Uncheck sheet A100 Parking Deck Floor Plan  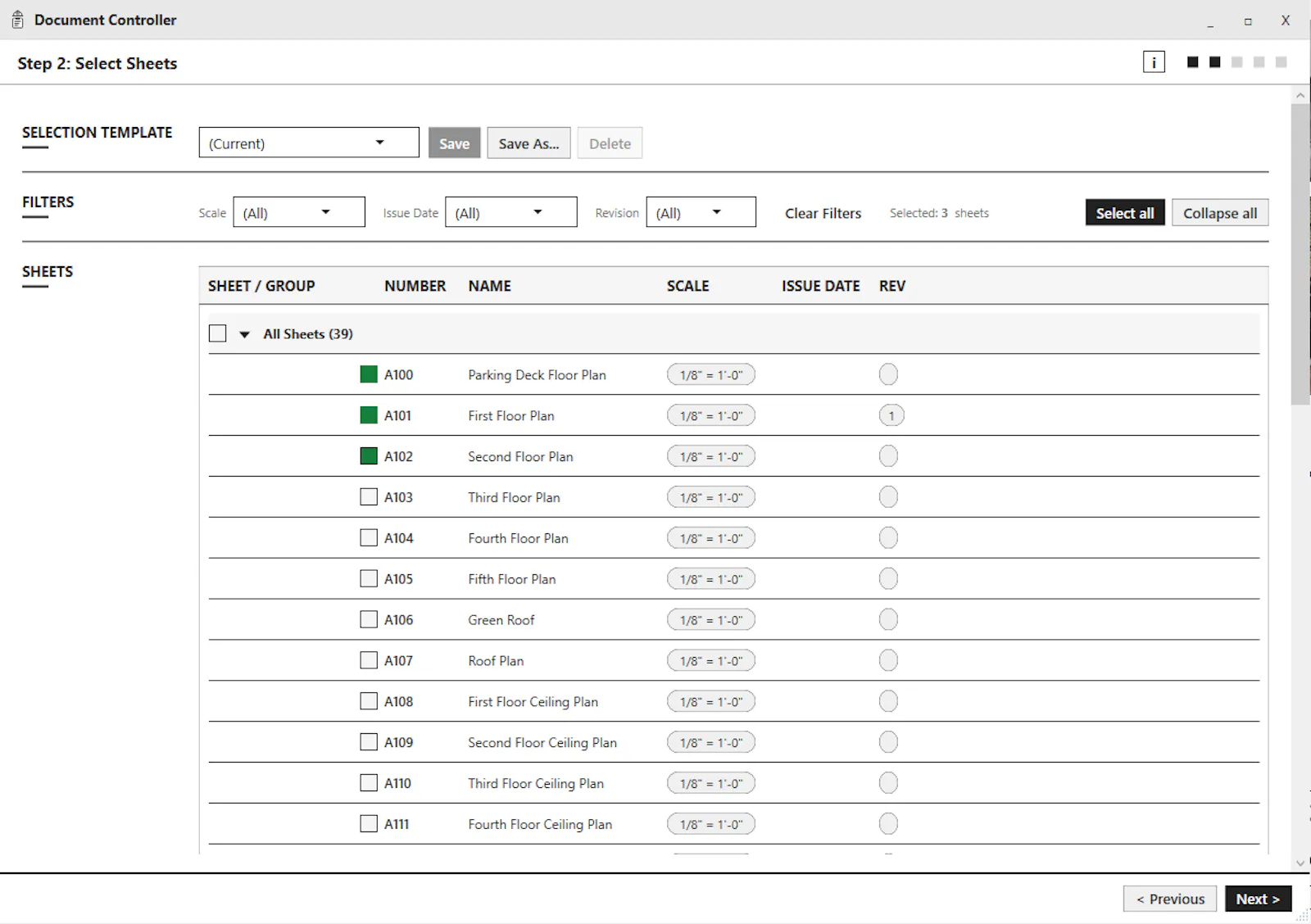pyautogui.click(x=369, y=374)
